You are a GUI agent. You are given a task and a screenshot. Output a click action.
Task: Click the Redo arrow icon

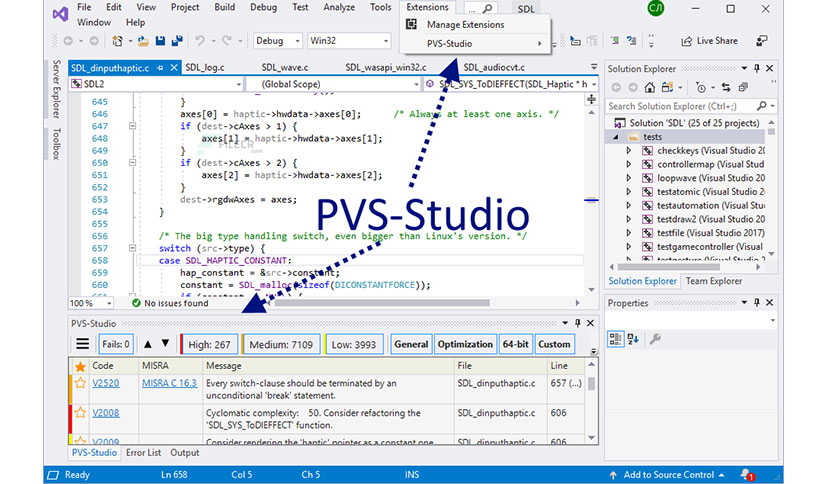[x=227, y=41]
